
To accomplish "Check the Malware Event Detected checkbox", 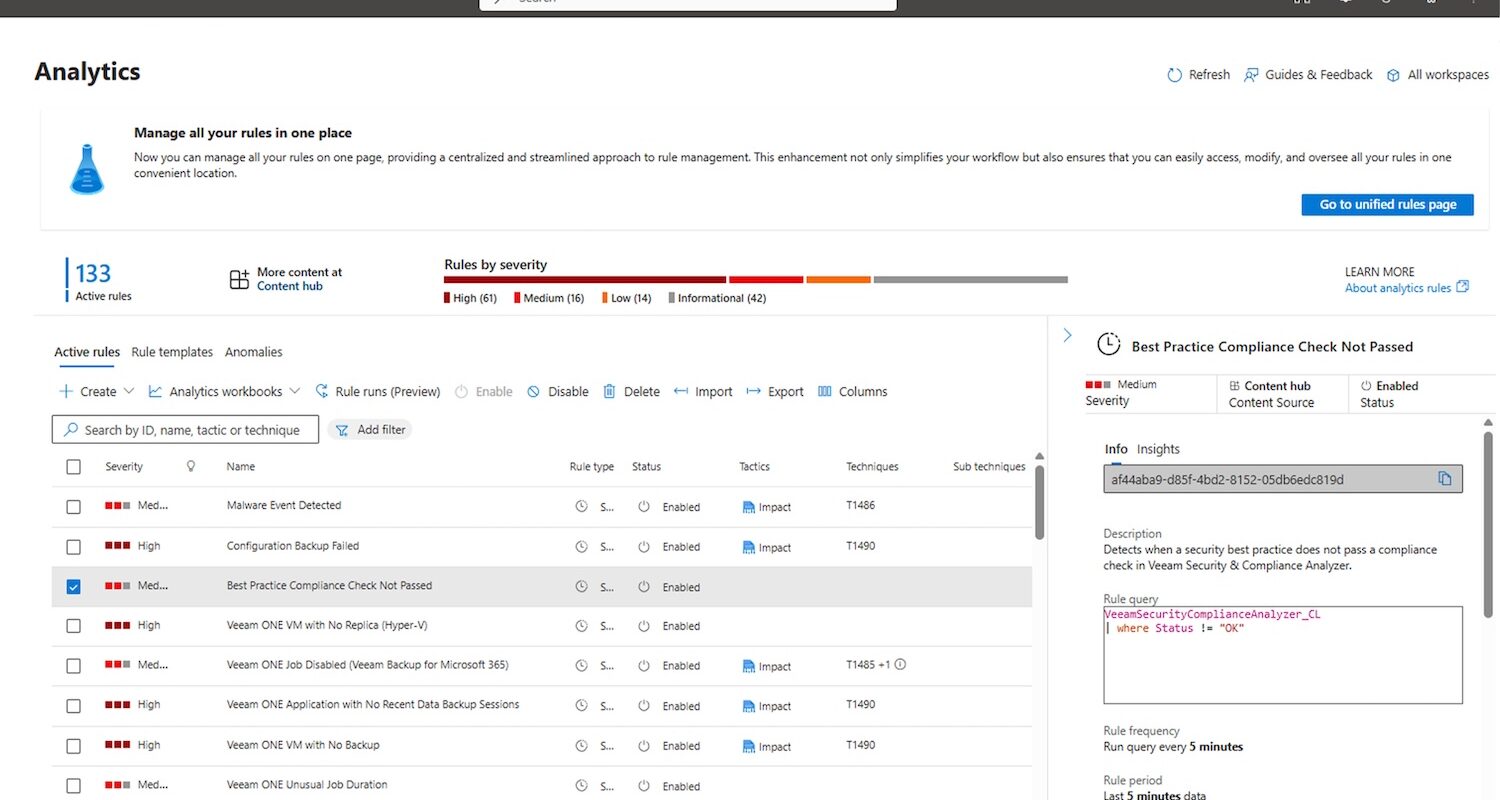I will click(x=73, y=507).
